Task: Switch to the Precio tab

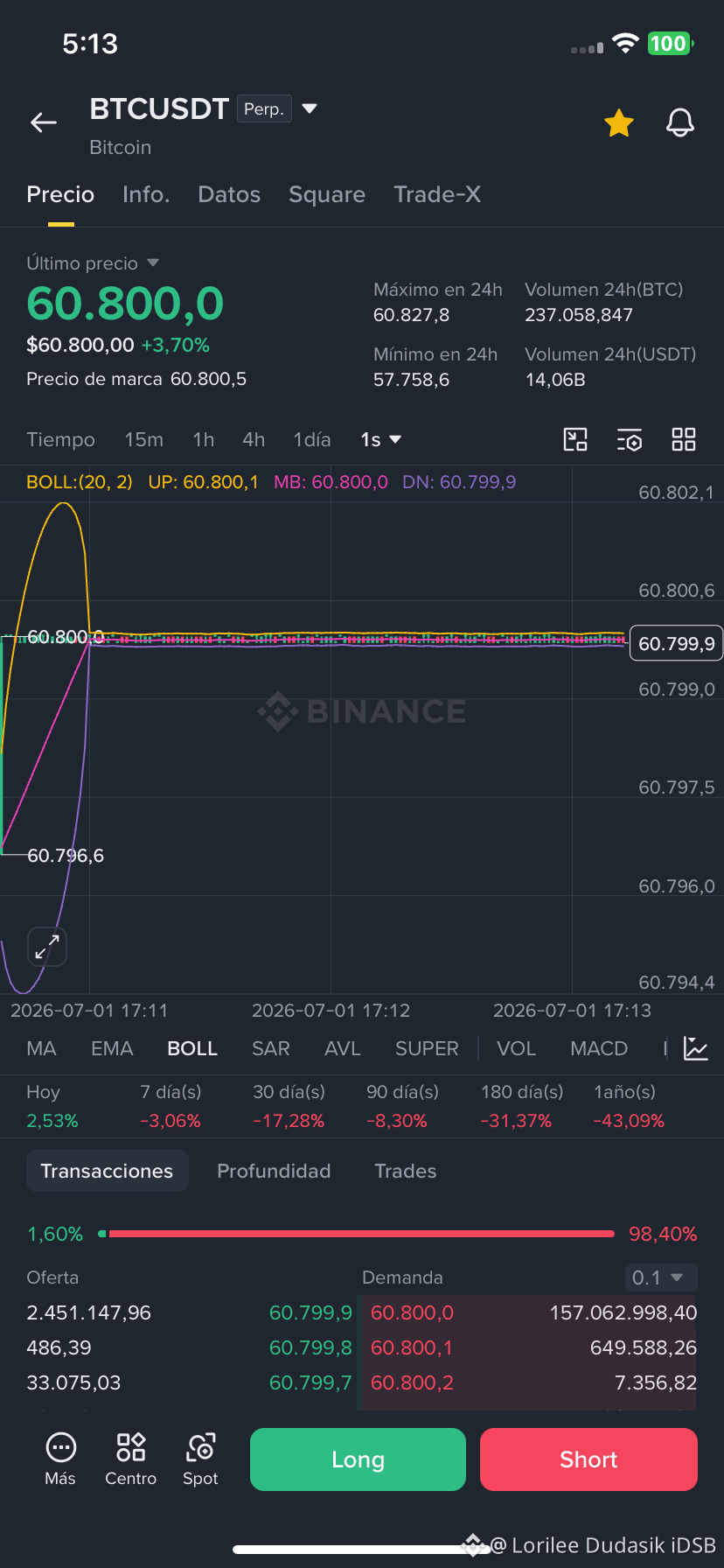Action: click(60, 194)
